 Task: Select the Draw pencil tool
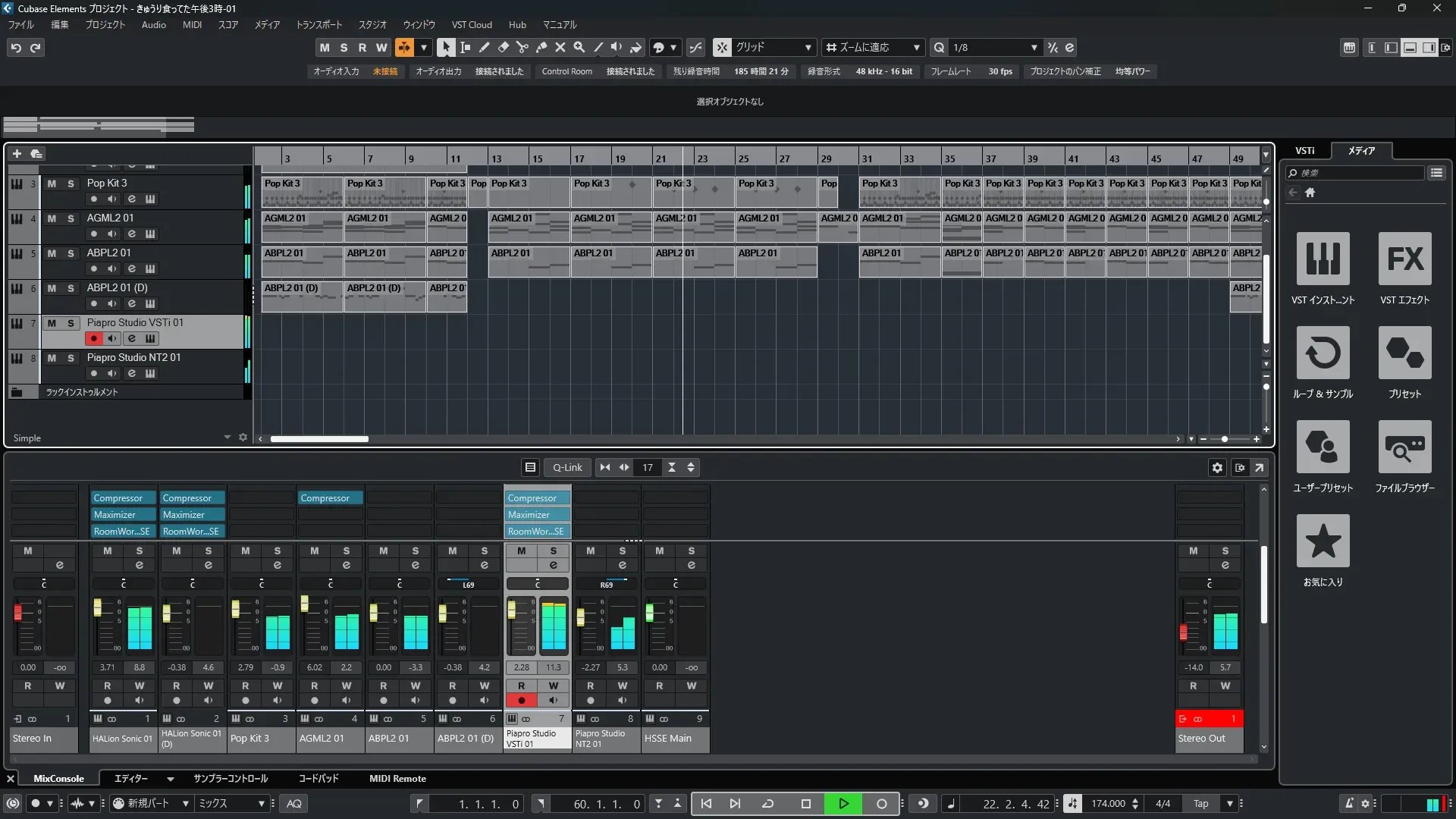coord(484,47)
